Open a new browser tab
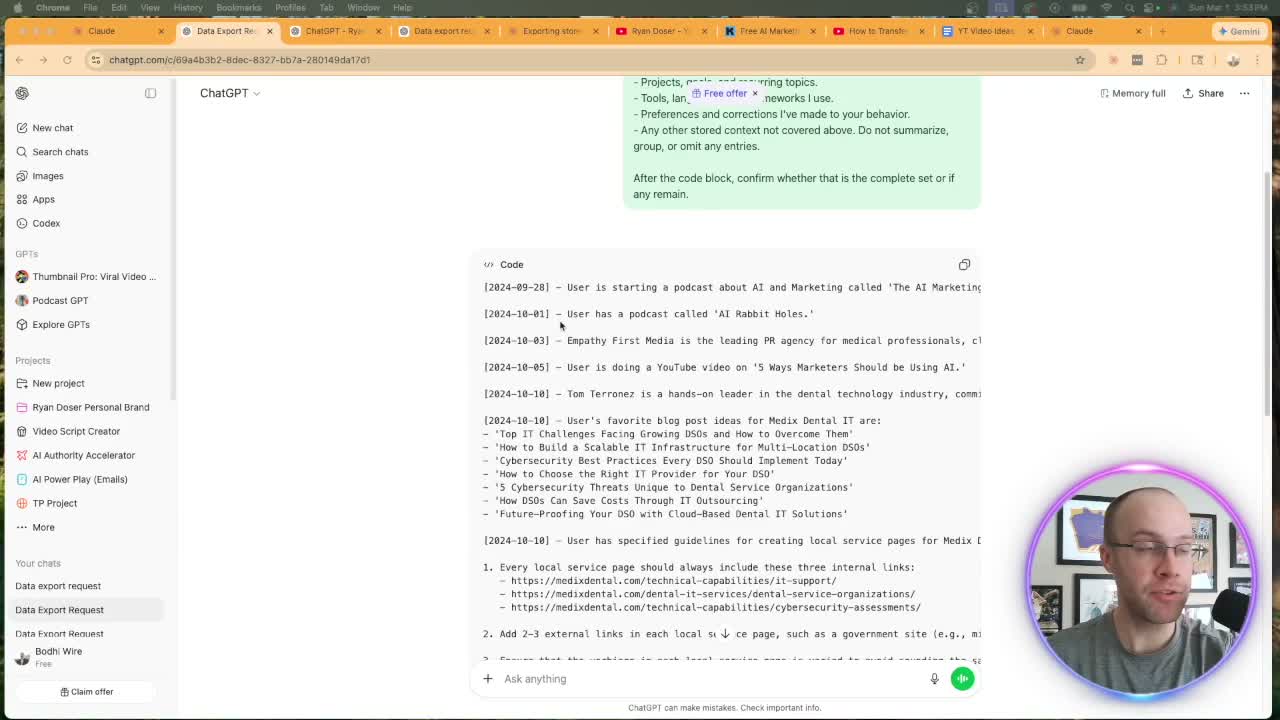 1162,31
